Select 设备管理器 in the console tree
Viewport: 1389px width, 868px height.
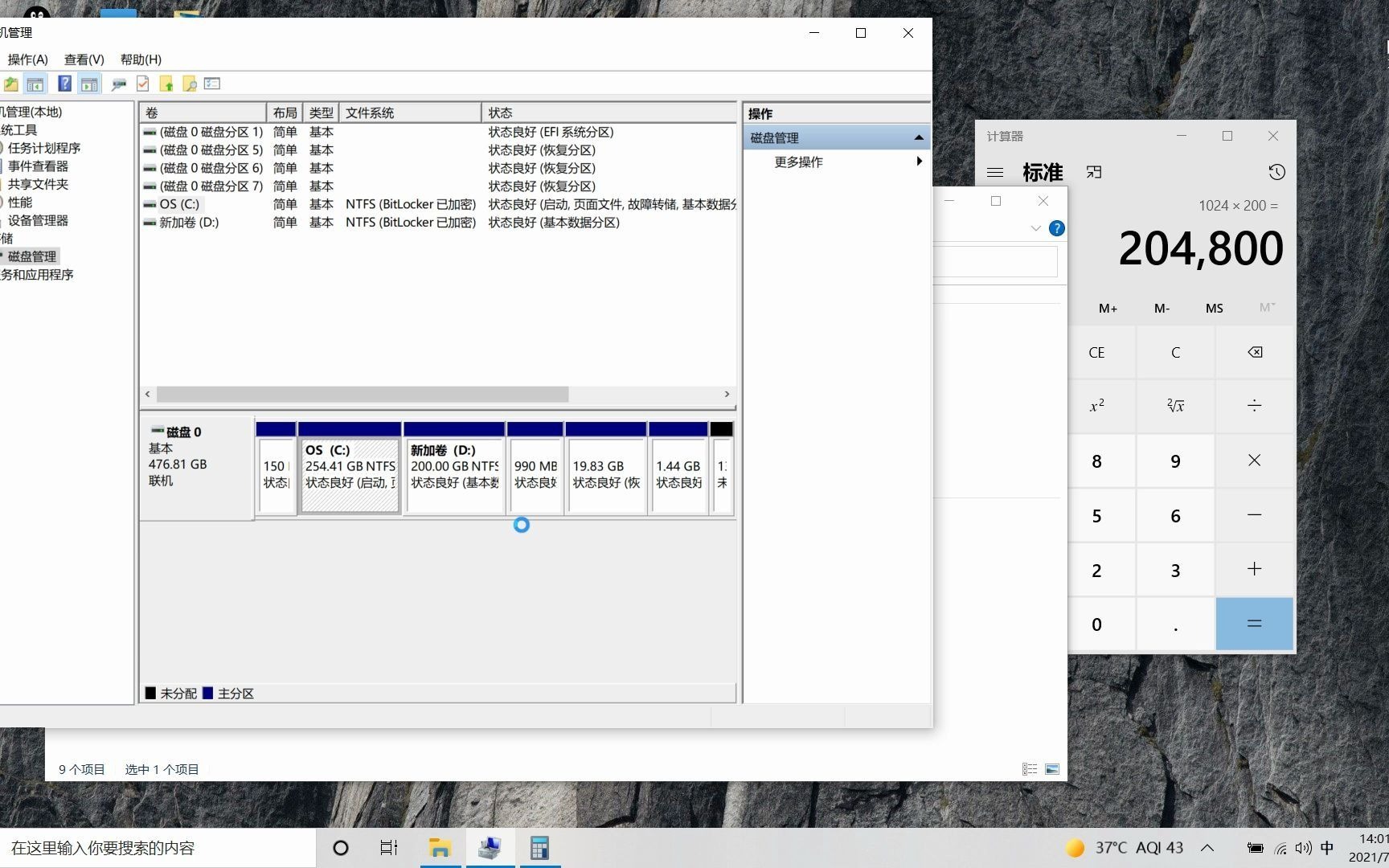38,220
